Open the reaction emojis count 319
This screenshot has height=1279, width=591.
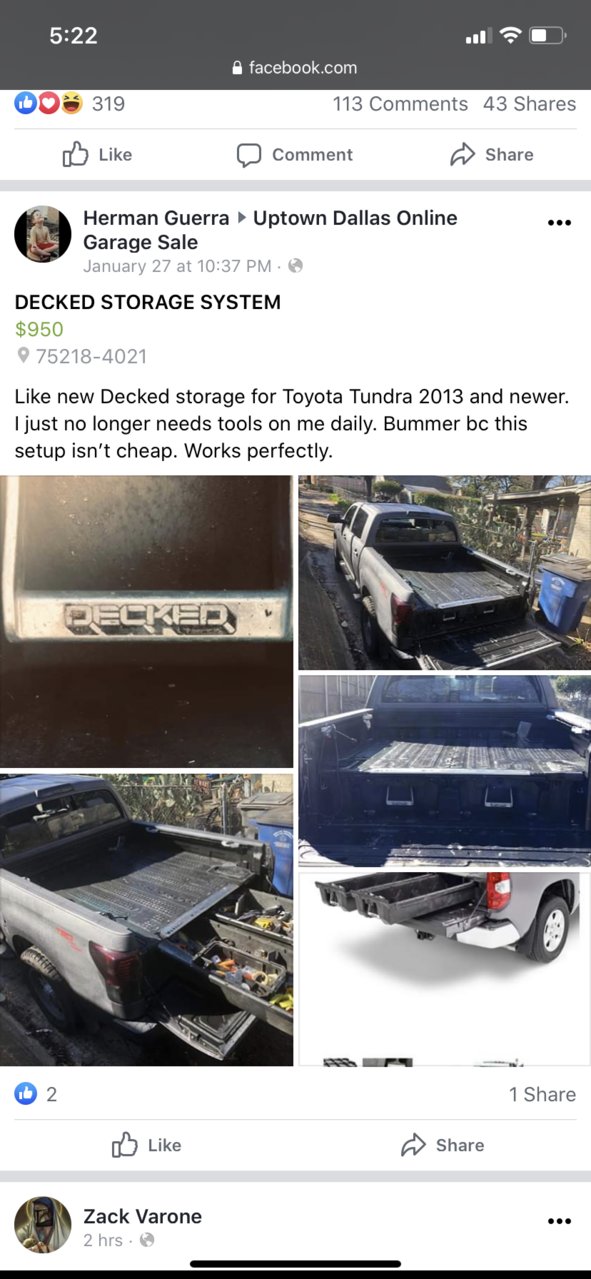point(69,103)
